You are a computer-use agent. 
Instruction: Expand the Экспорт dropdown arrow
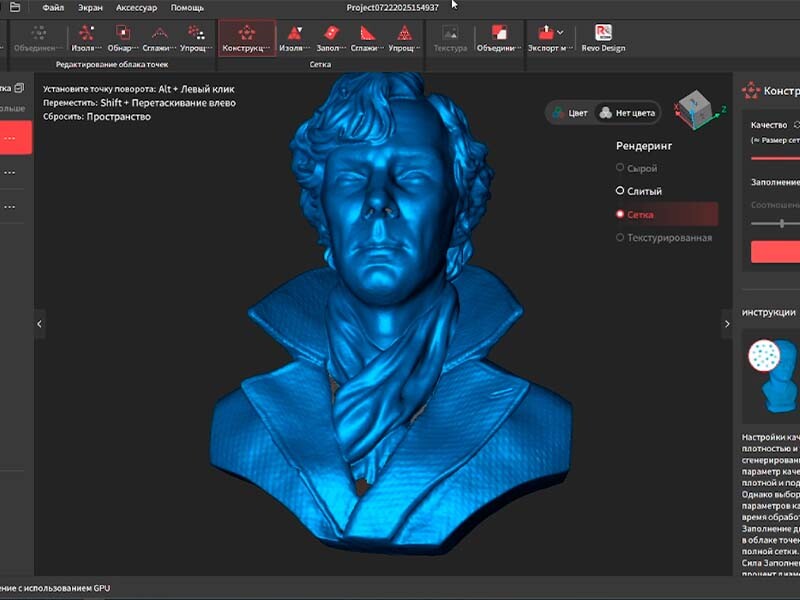point(560,33)
